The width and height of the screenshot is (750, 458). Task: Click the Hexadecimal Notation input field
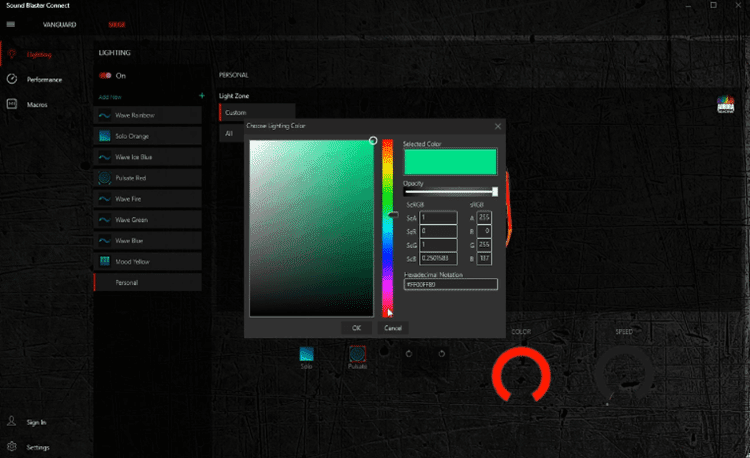(x=450, y=284)
